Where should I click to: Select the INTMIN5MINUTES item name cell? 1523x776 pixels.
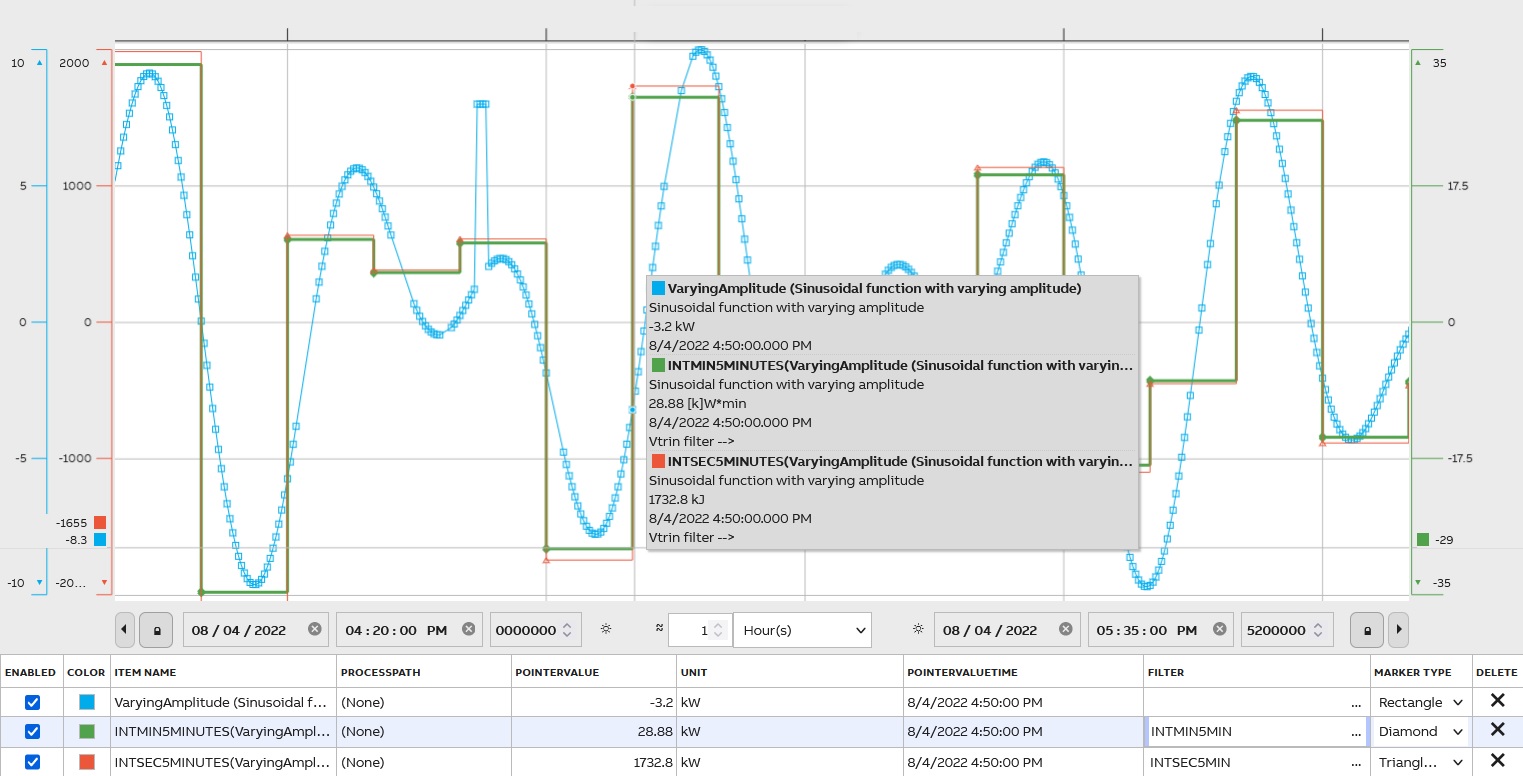pos(223,731)
